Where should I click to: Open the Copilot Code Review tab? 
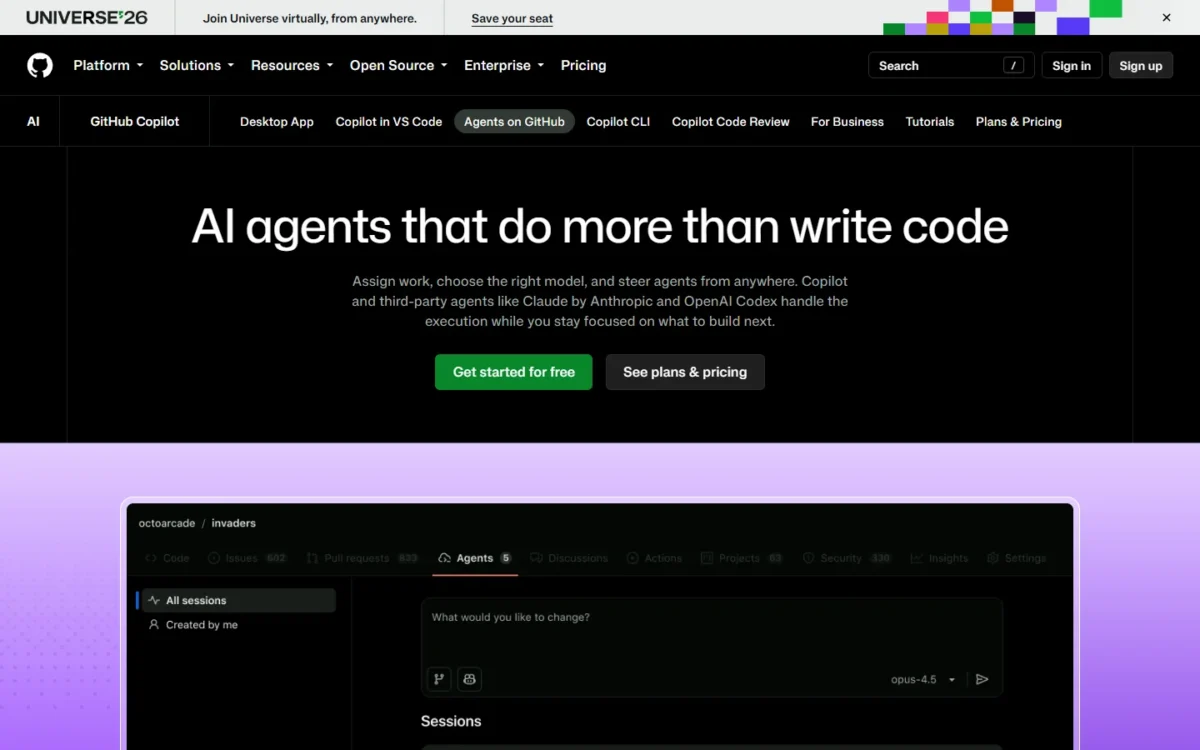pos(731,122)
